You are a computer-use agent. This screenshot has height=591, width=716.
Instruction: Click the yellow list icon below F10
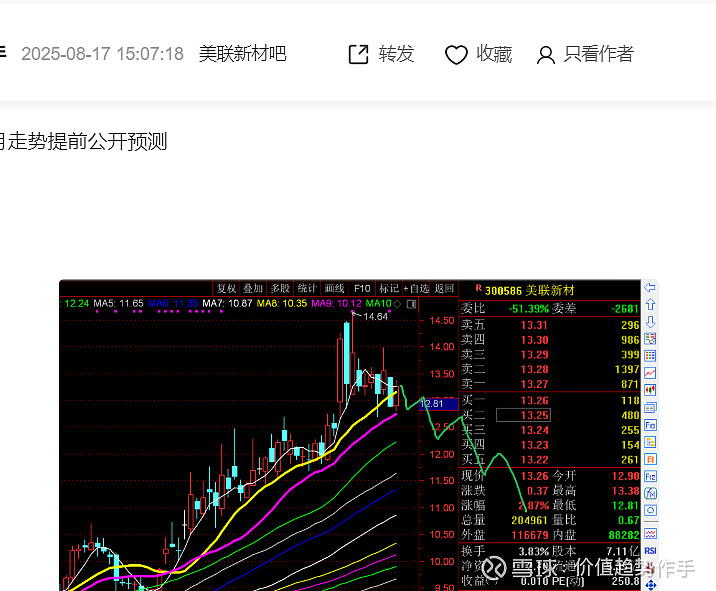[x=650, y=442]
